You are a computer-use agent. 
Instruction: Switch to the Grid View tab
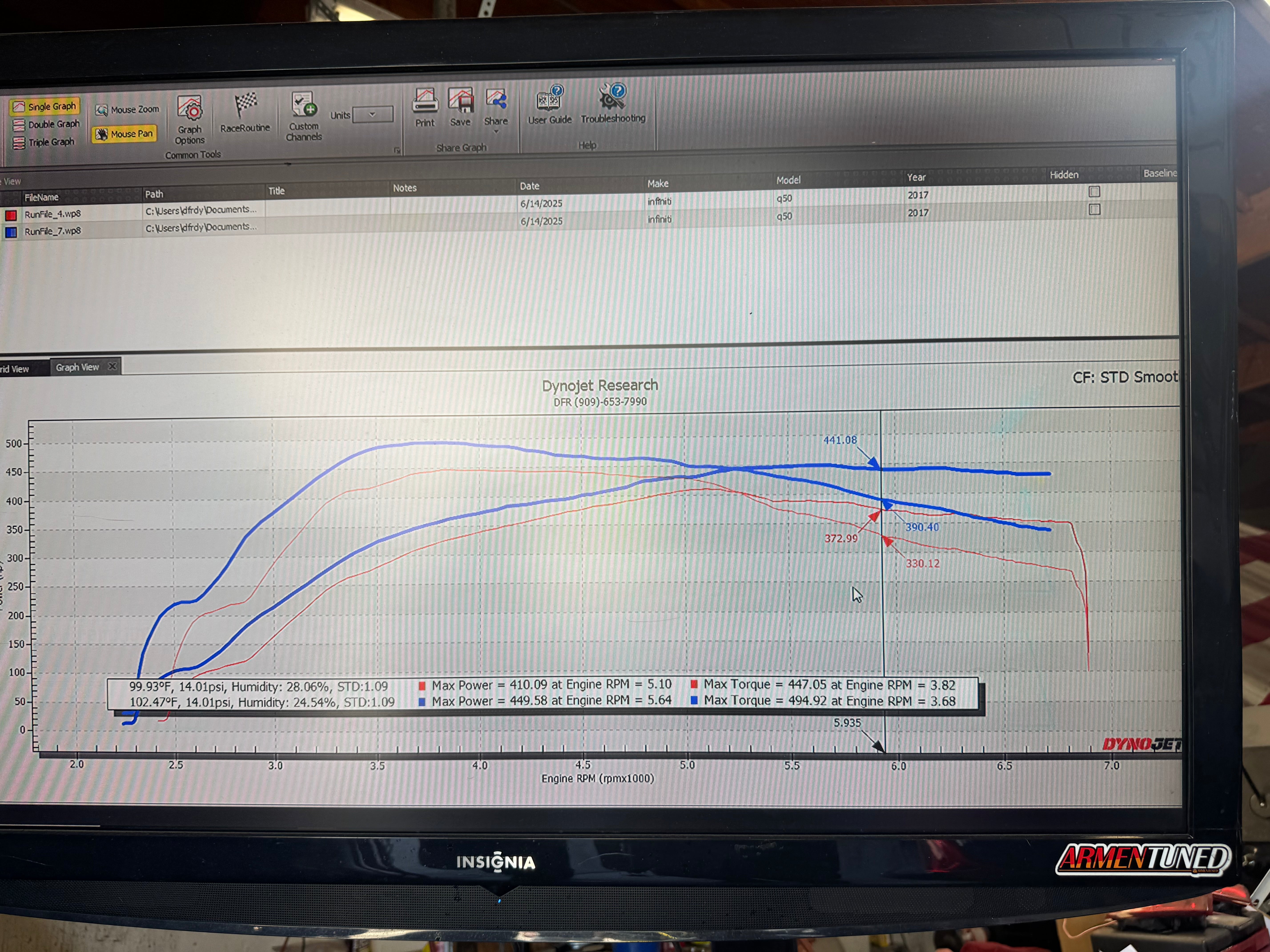(15, 369)
